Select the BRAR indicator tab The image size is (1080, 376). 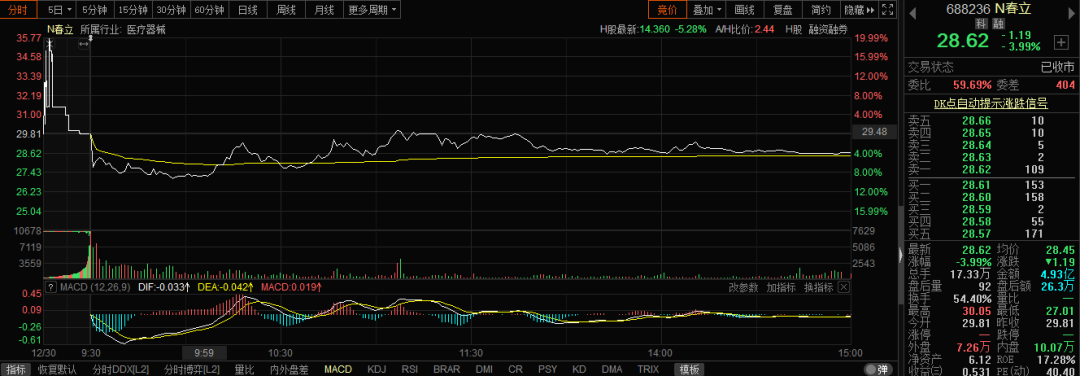447,369
